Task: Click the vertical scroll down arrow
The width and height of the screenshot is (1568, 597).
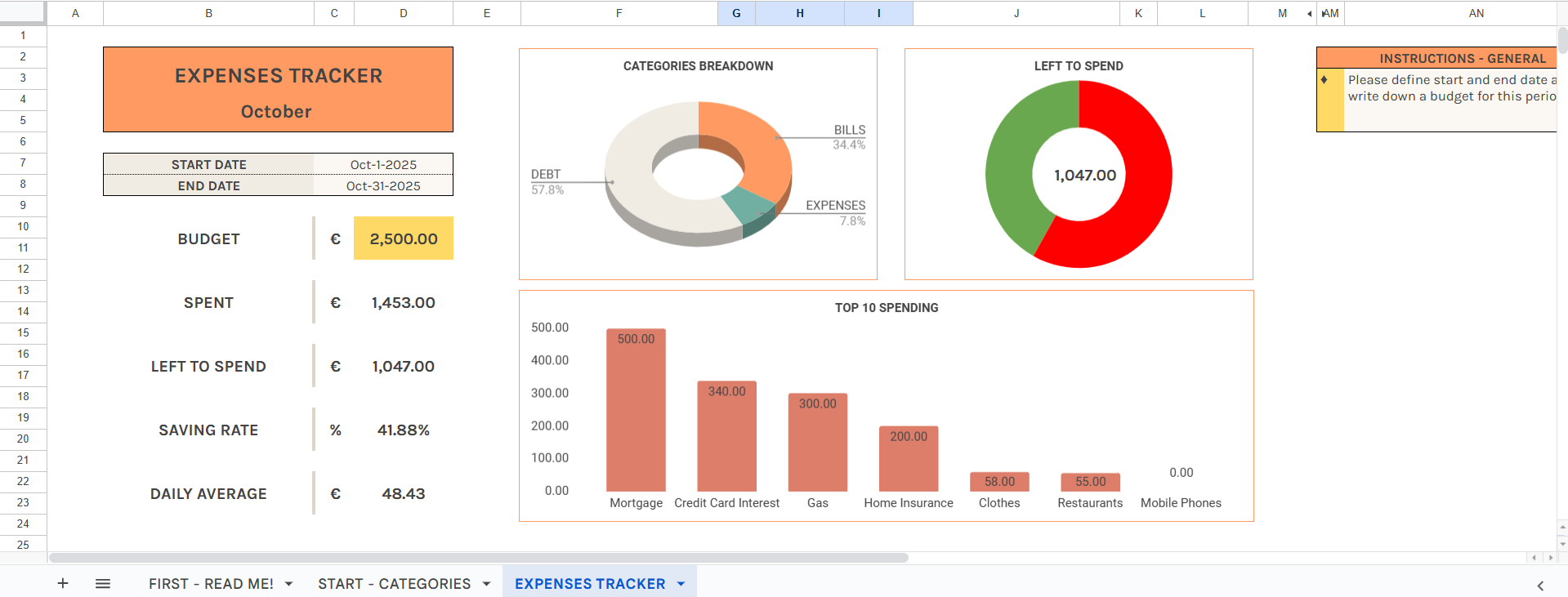Action: [x=1562, y=544]
